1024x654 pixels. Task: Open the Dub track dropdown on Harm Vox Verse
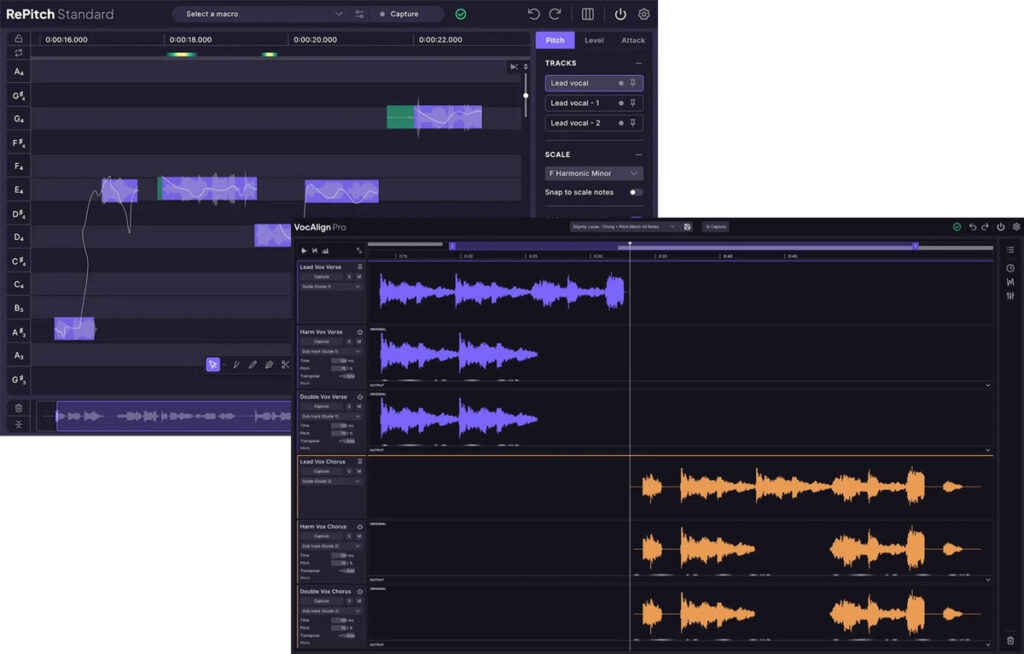330,352
